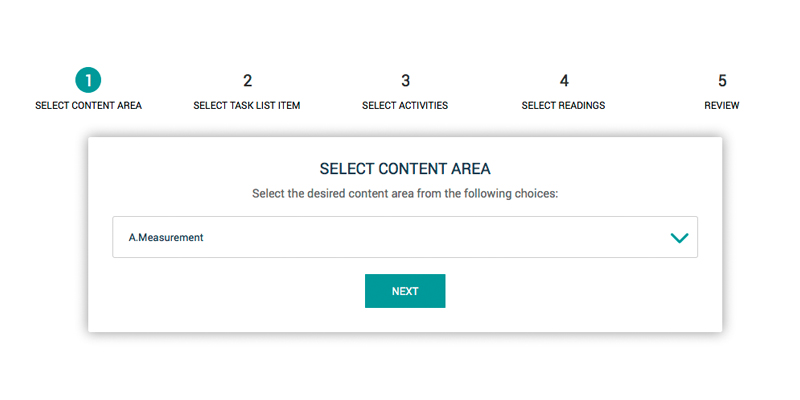Go to the REVIEW step label

[722, 105]
